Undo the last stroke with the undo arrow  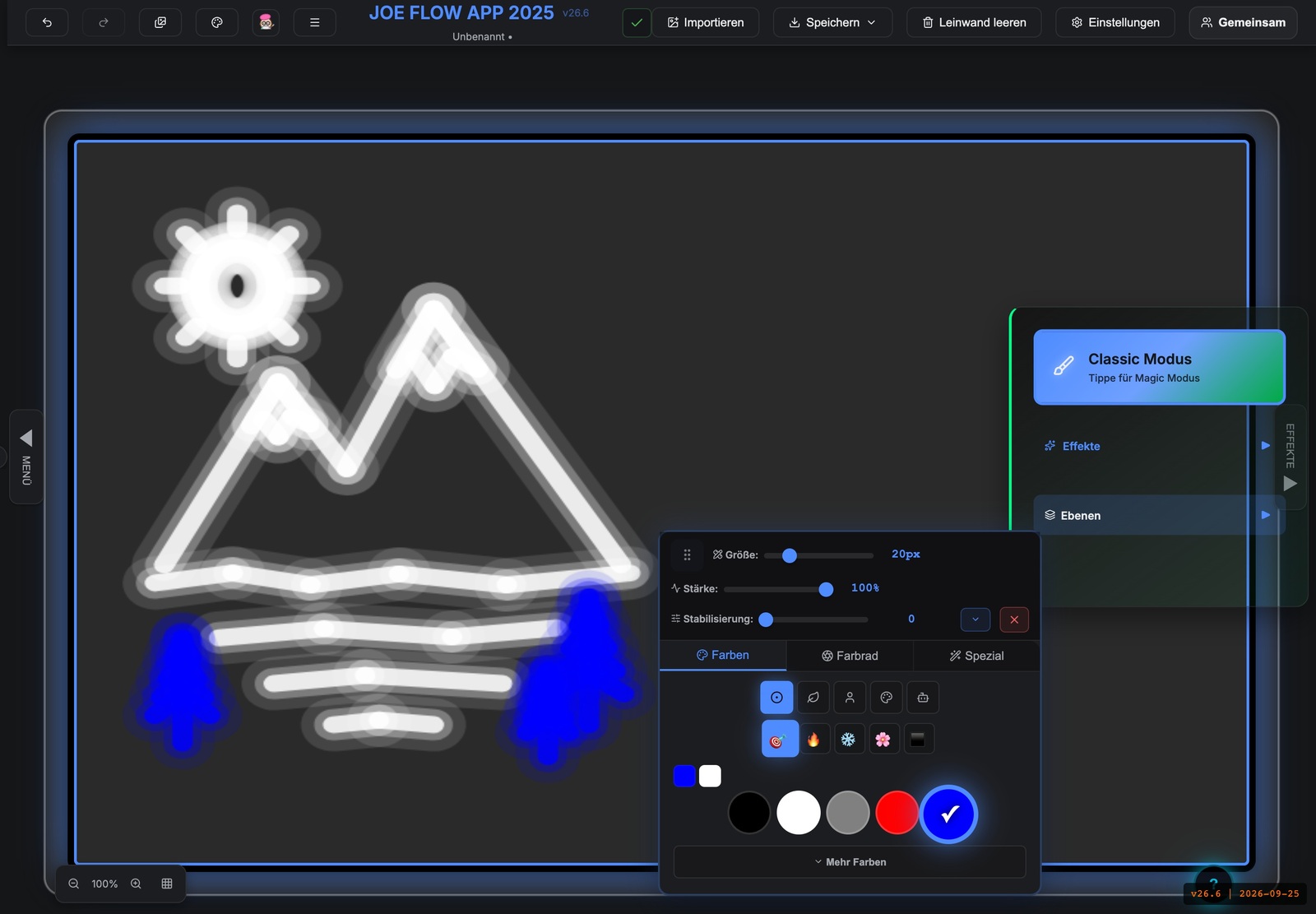pyautogui.click(x=47, y=22)
